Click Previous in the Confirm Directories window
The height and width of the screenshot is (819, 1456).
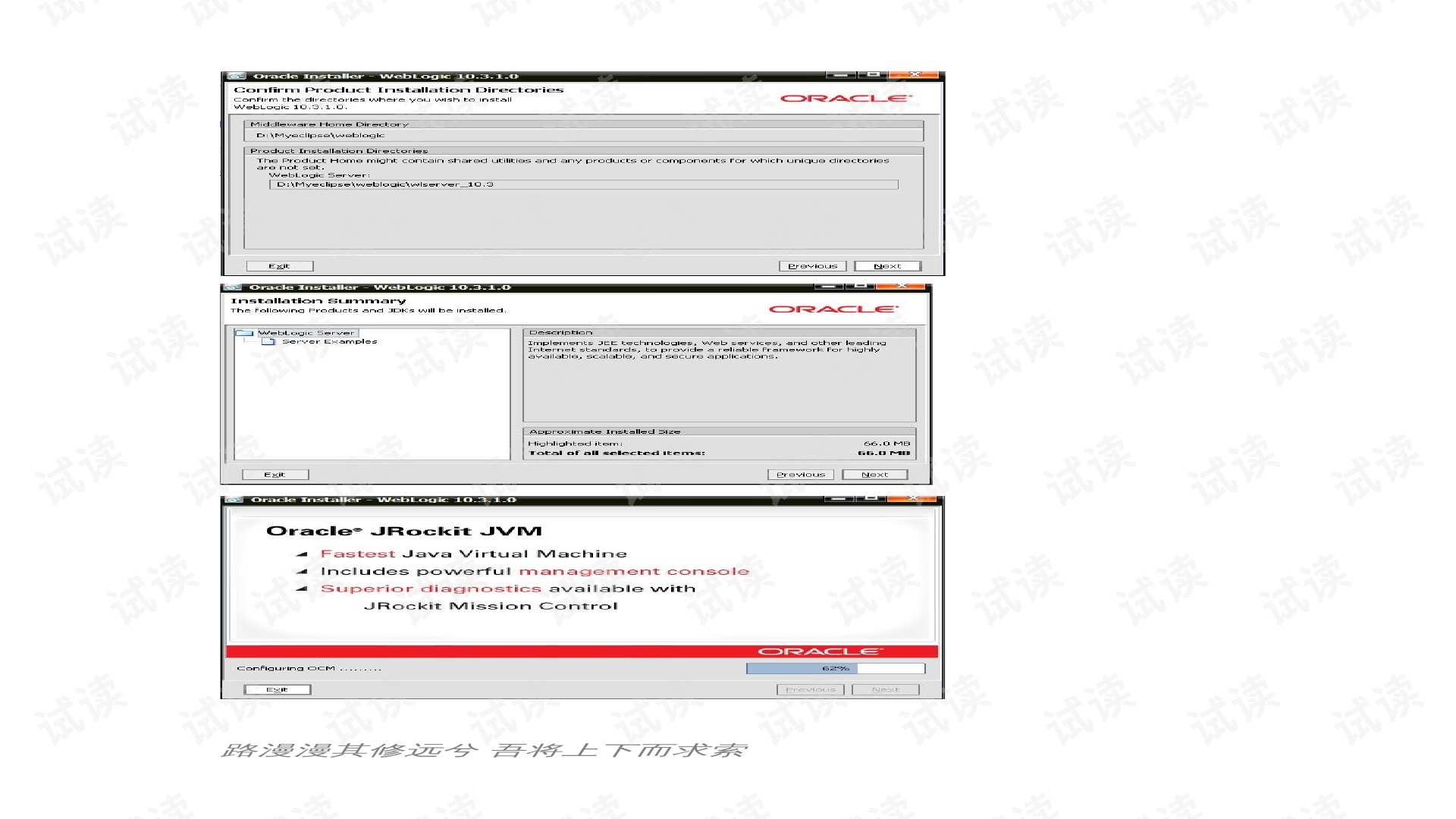[812, 266]
